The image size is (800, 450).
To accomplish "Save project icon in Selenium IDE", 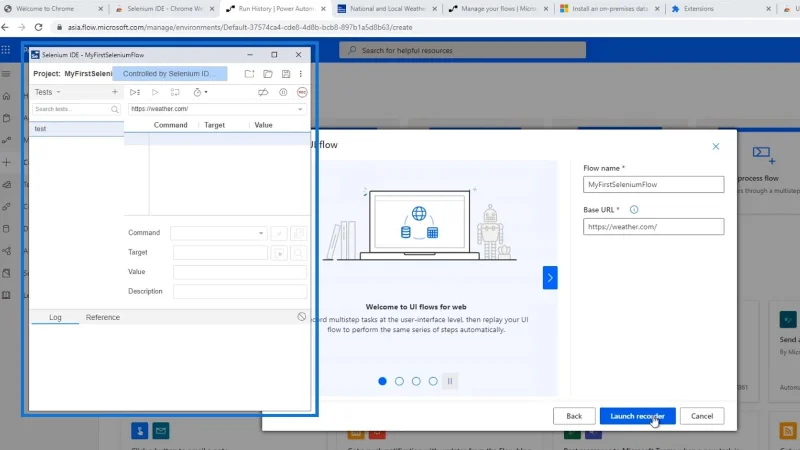I will 286,74.
